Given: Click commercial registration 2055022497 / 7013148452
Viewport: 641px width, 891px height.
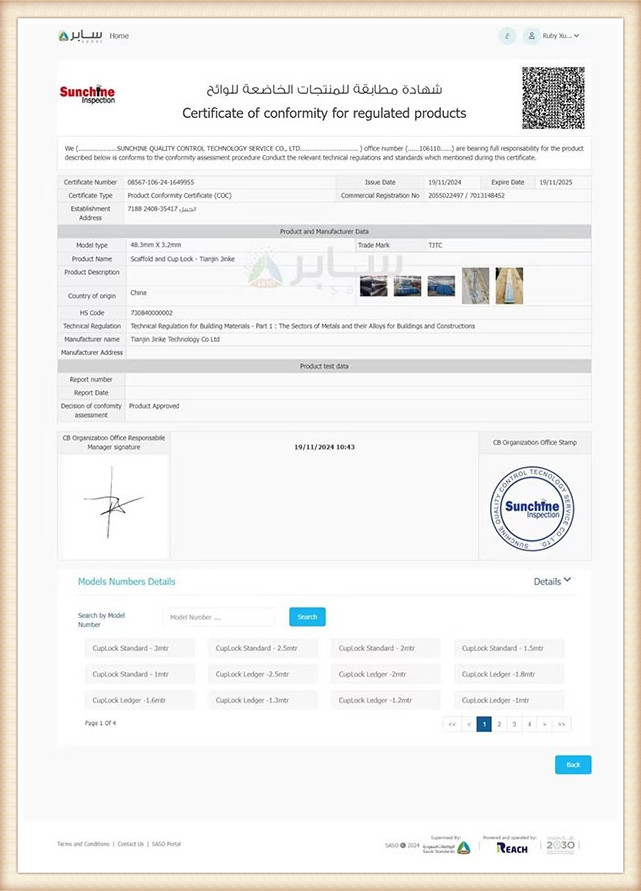Looking at the screenshot, I should [467, 195].
